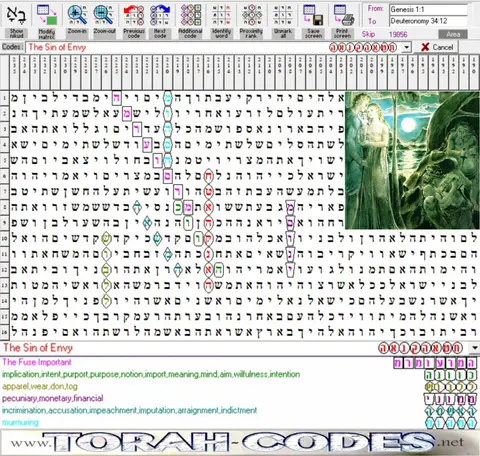
Task: Select matrix row header 10
Action: (5, 238)
